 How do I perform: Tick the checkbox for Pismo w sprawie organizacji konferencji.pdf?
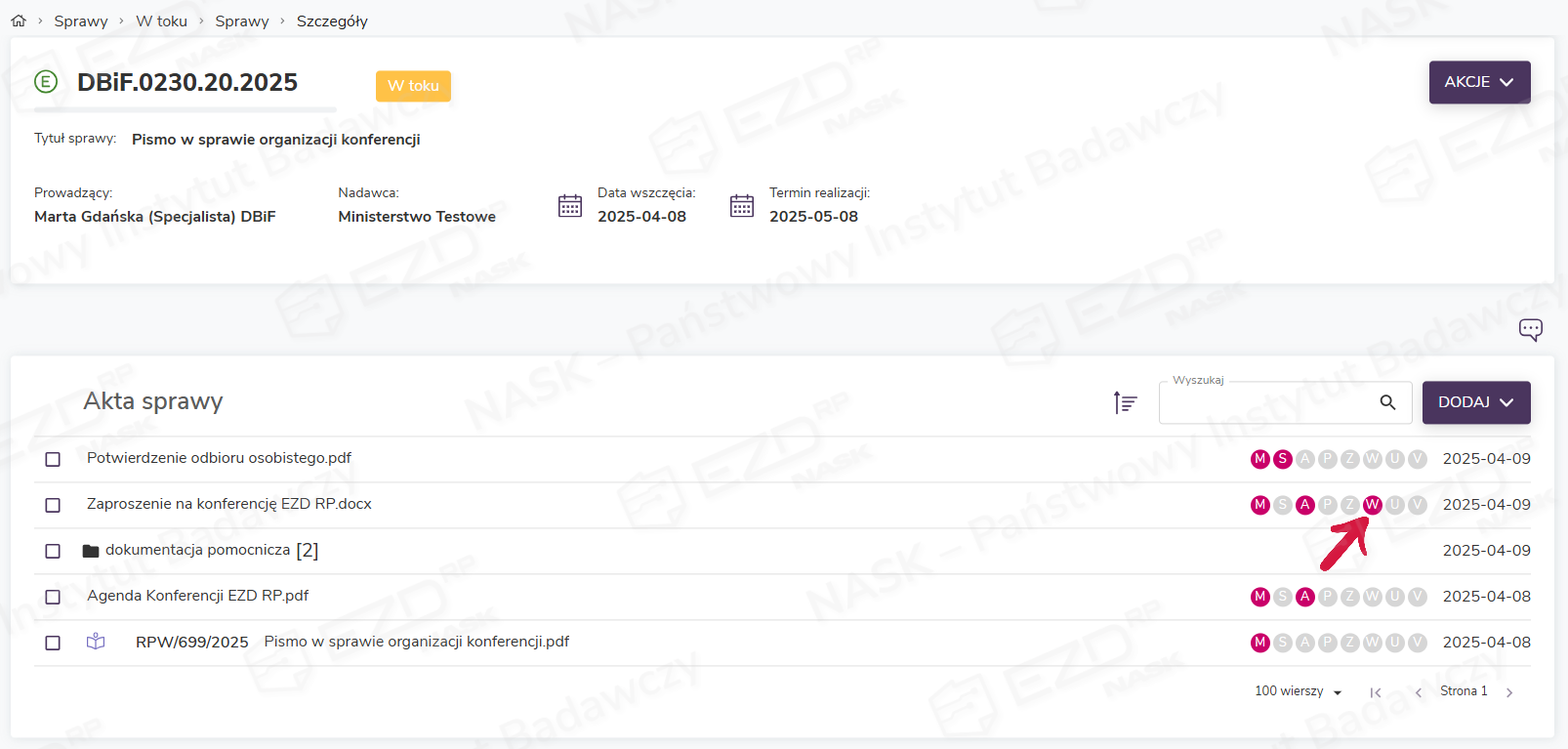click(53, 643)
